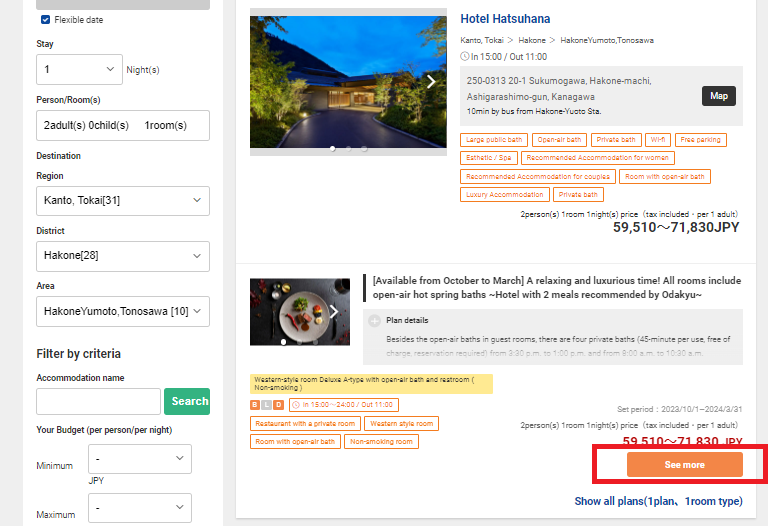Image resolution: width=770 pixels, height=528 pixels.
Task: Click the Non-smoking room tag
Action: point(381,441)
